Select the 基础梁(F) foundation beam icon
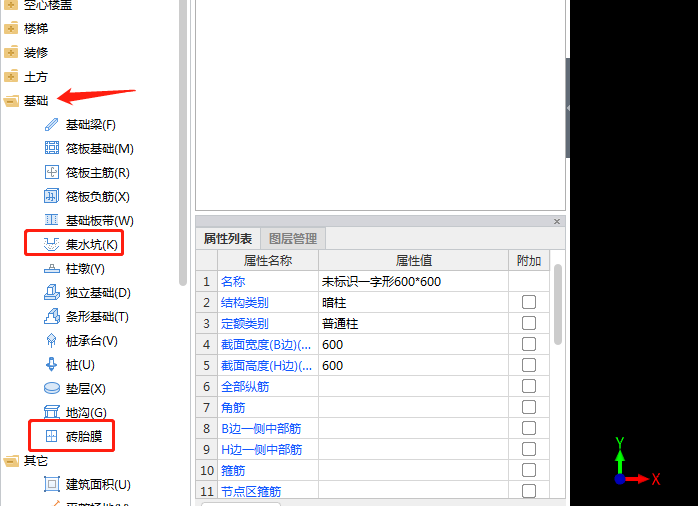 [x=52, y=125]
